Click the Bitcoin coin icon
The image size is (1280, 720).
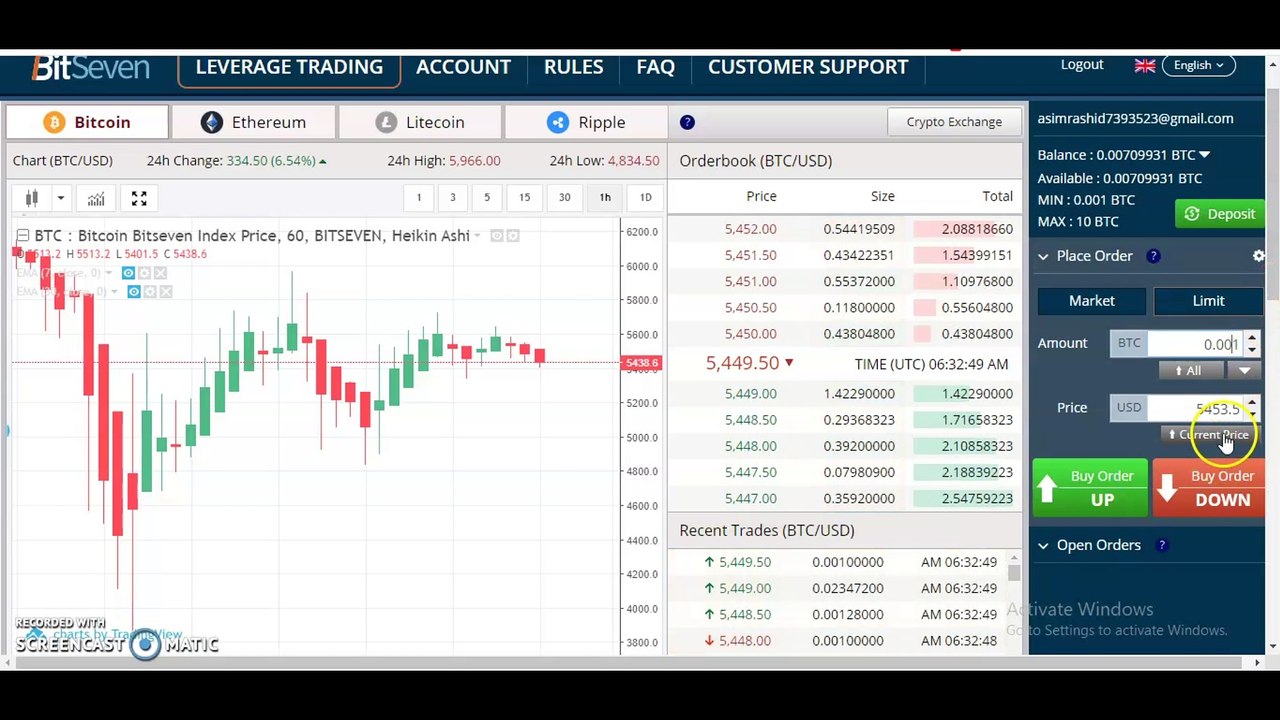click(54, 122)
